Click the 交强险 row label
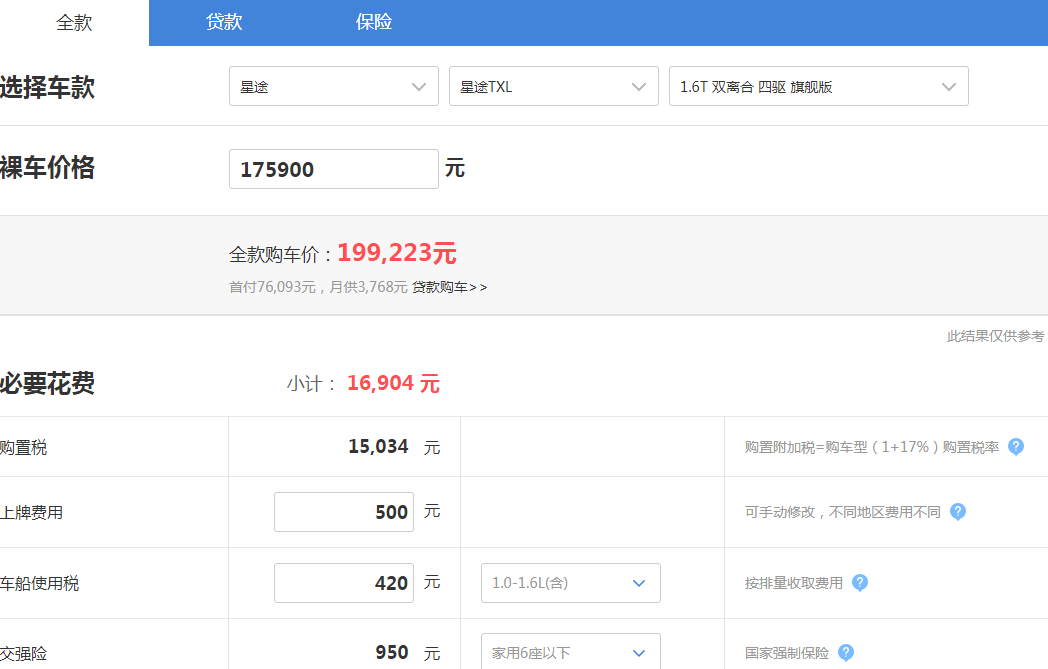The height and width of the screenshot is (669, 1048). (23, 653)
